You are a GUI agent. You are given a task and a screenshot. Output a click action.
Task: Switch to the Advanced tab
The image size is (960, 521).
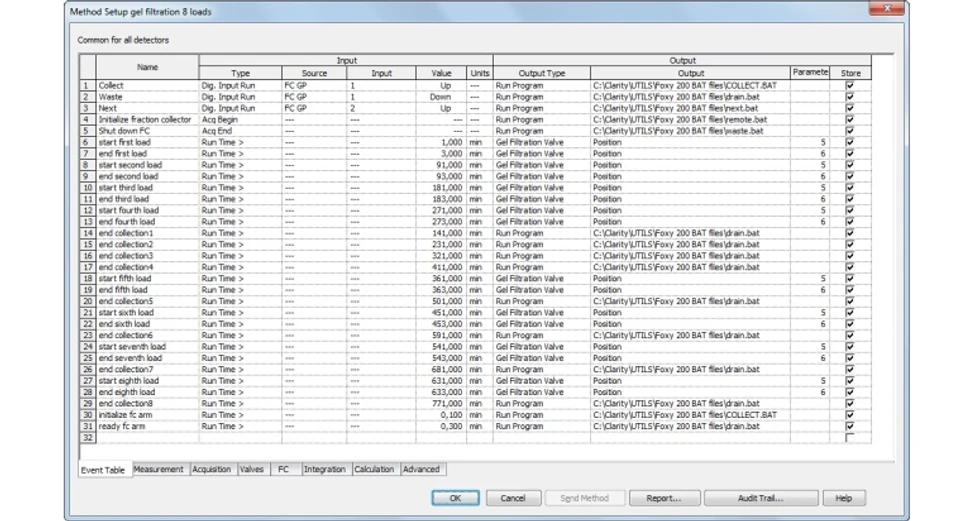coord(421,469)
